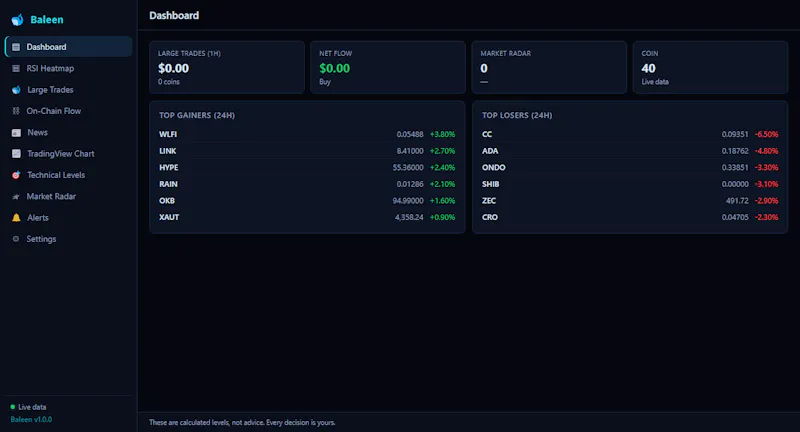Click the Live data status text in sidebar
Screen dimensions: 800x432
[x=32, y=407]
